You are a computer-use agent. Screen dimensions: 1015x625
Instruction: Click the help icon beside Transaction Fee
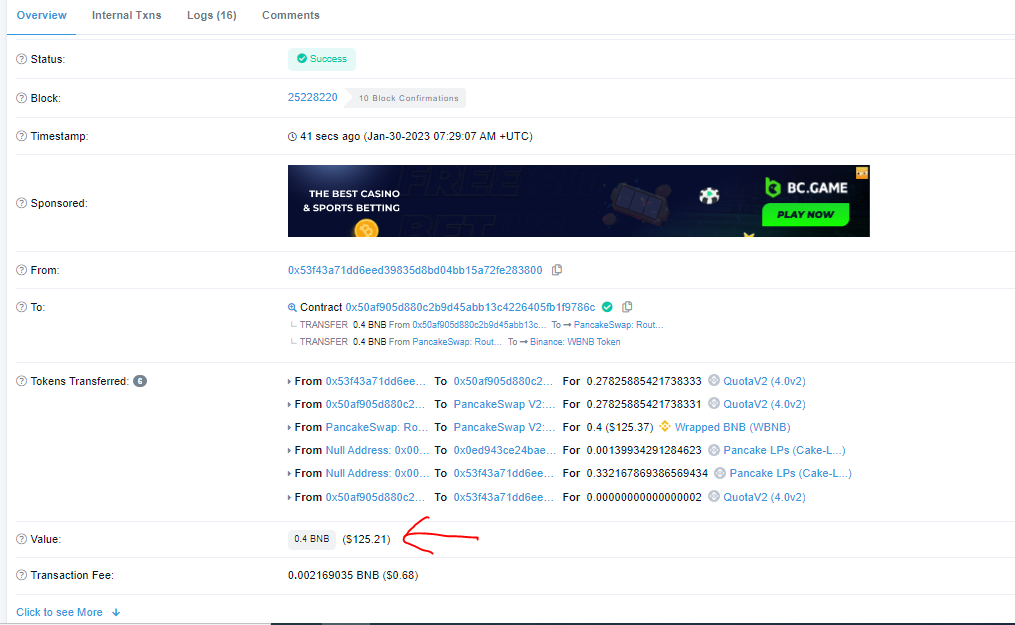[x=21, y=575]
